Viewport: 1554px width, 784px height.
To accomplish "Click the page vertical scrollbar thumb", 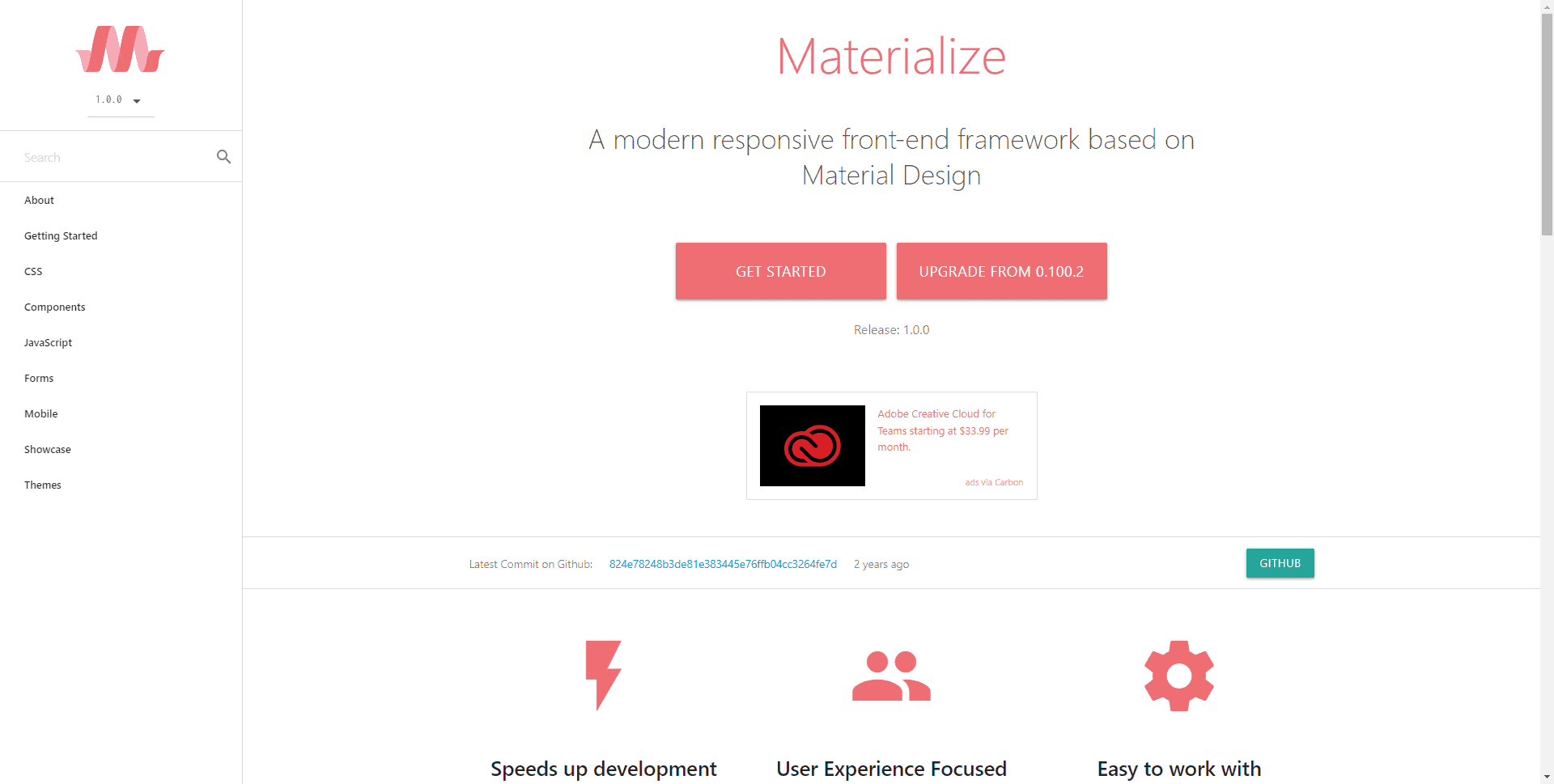I will (1547, 125).
